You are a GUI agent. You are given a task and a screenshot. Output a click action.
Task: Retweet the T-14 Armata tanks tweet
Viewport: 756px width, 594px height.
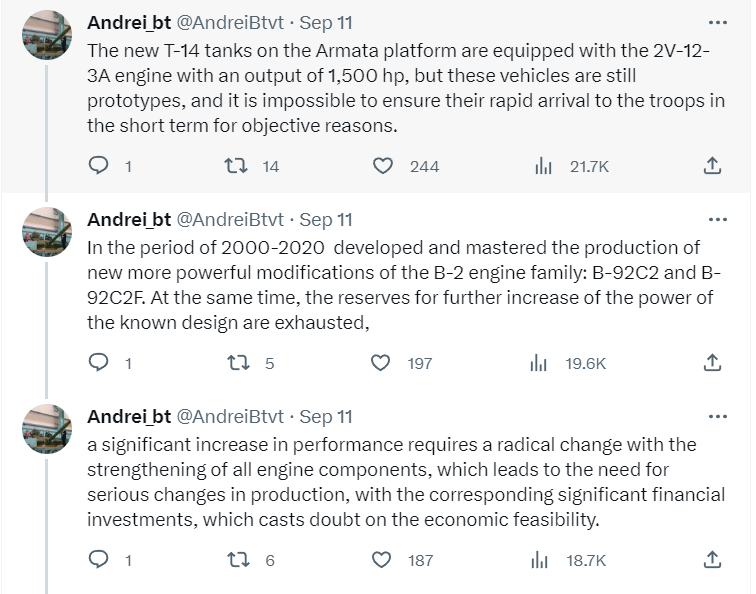(240, 166)
